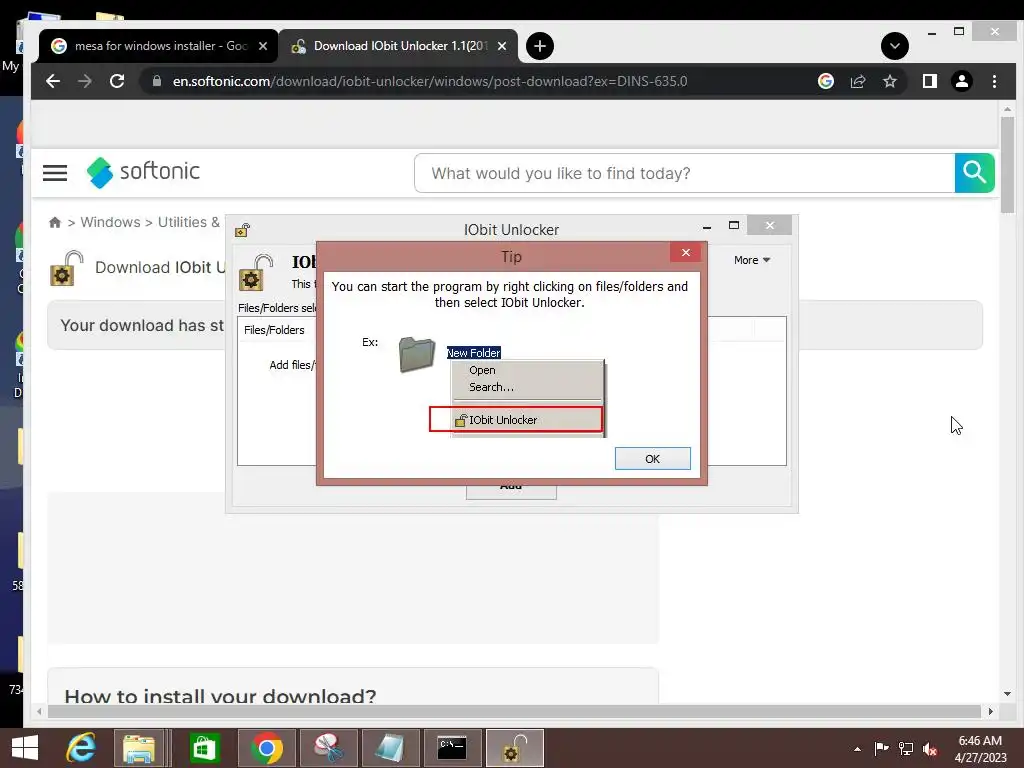Show hidden tray icons arrow
This screenshot has width=1024, height=768.
[857, 749]
